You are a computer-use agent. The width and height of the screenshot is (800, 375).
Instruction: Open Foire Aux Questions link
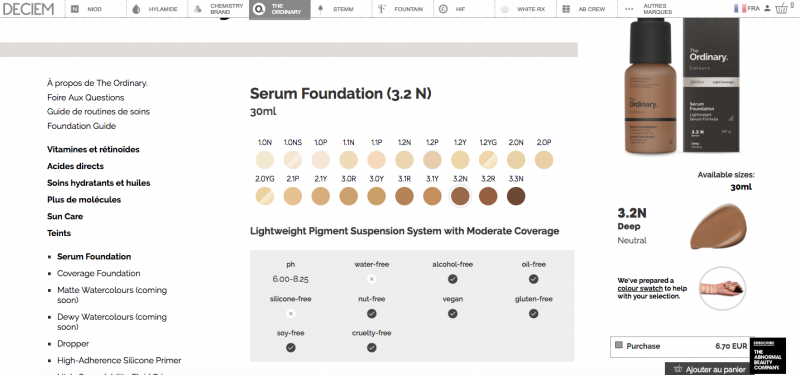(x=86, y=97)
